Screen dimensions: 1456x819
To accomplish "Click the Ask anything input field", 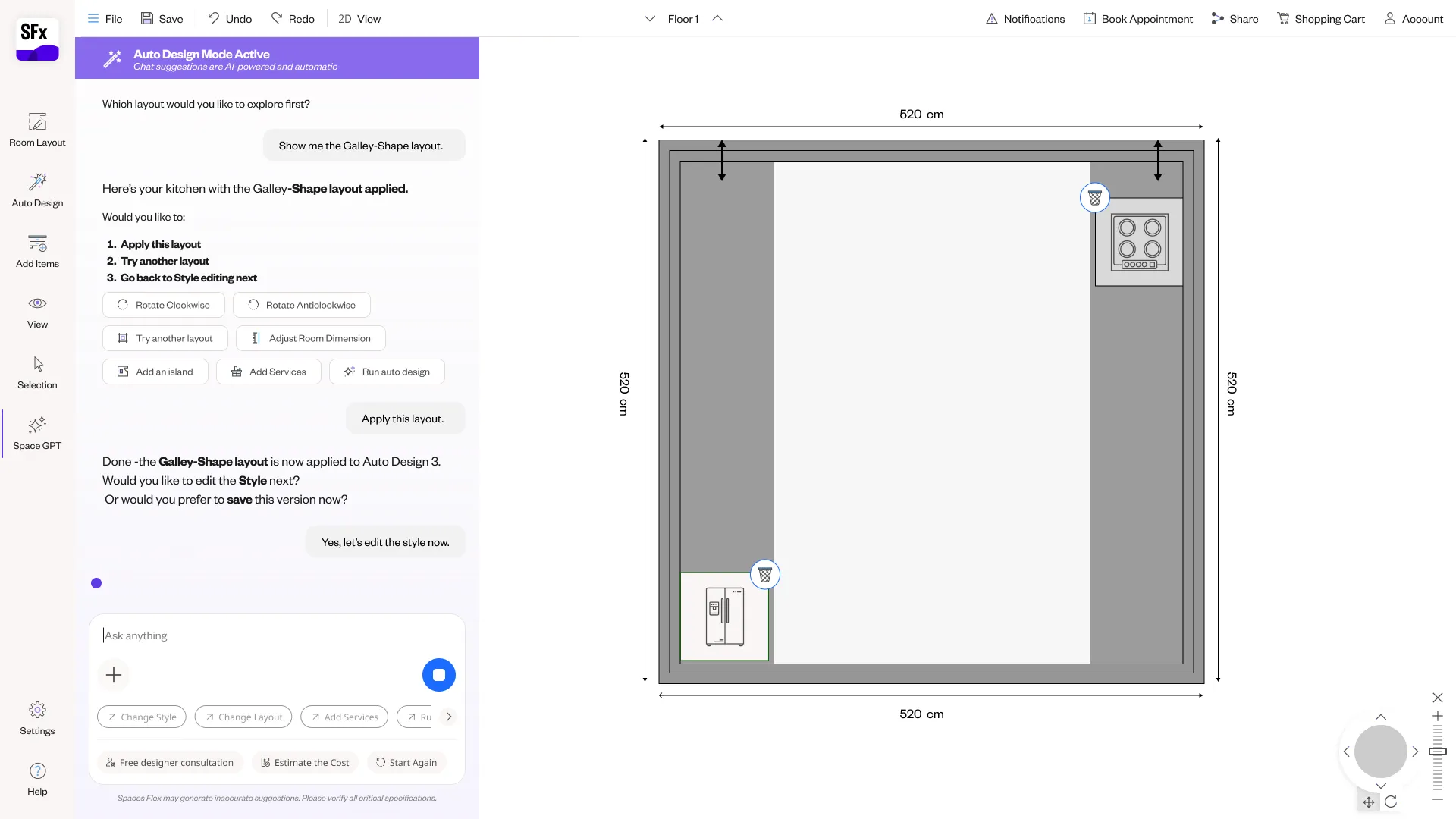I will (x=277, y=635).
